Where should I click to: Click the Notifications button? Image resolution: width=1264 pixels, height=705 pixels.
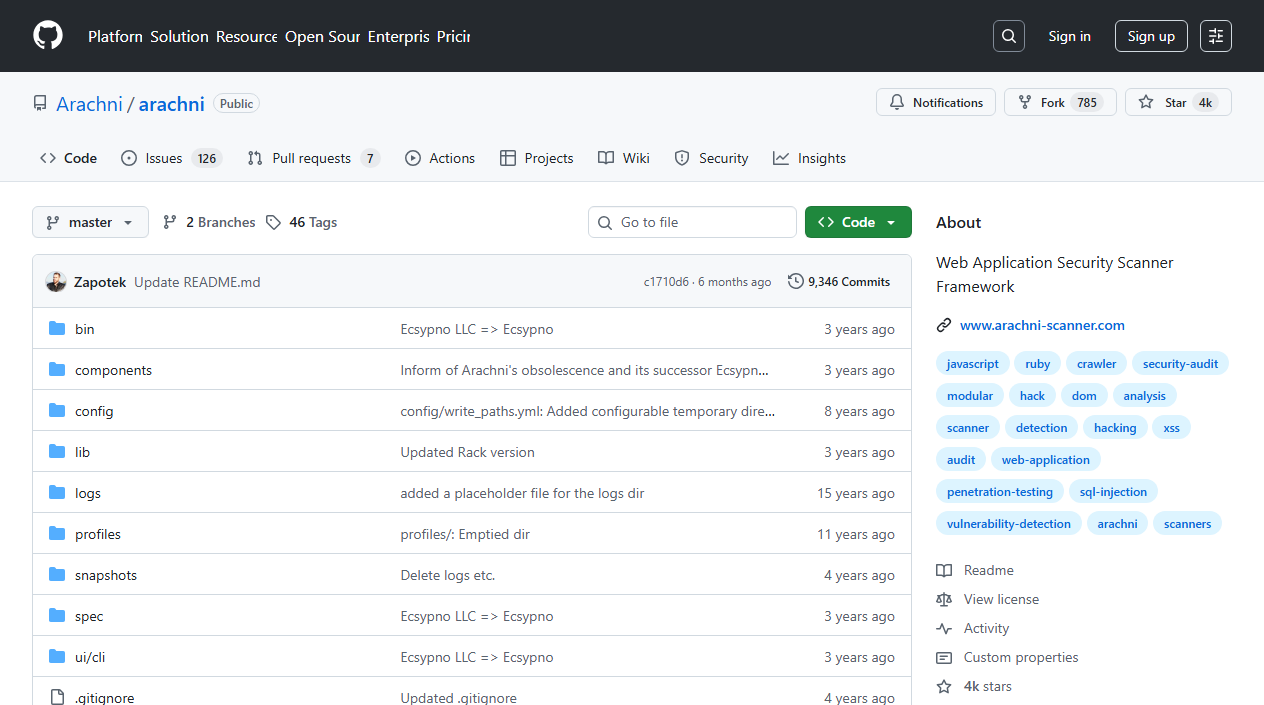[x=936, y=103]
